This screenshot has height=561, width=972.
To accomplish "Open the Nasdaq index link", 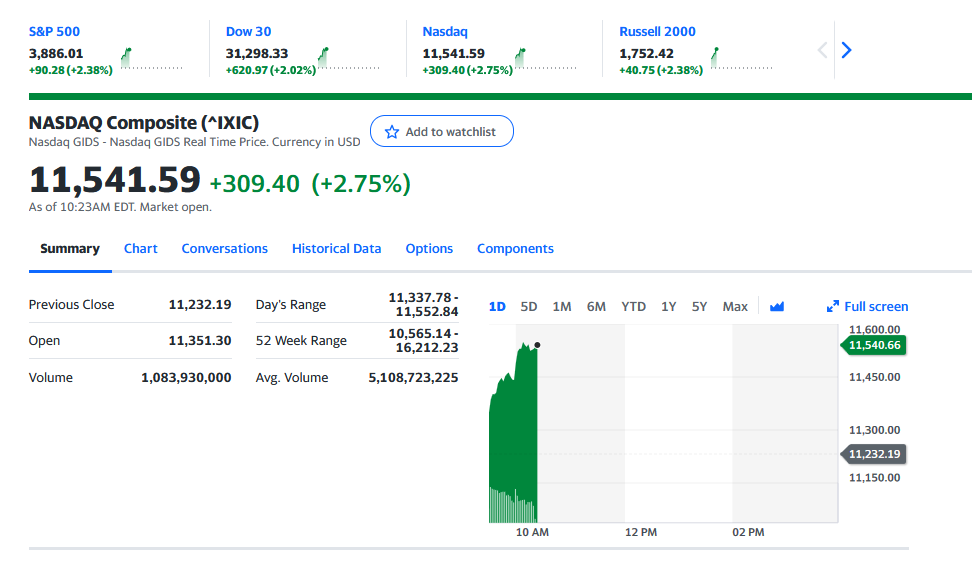I will pyautogui.click(x=445, y=32).
